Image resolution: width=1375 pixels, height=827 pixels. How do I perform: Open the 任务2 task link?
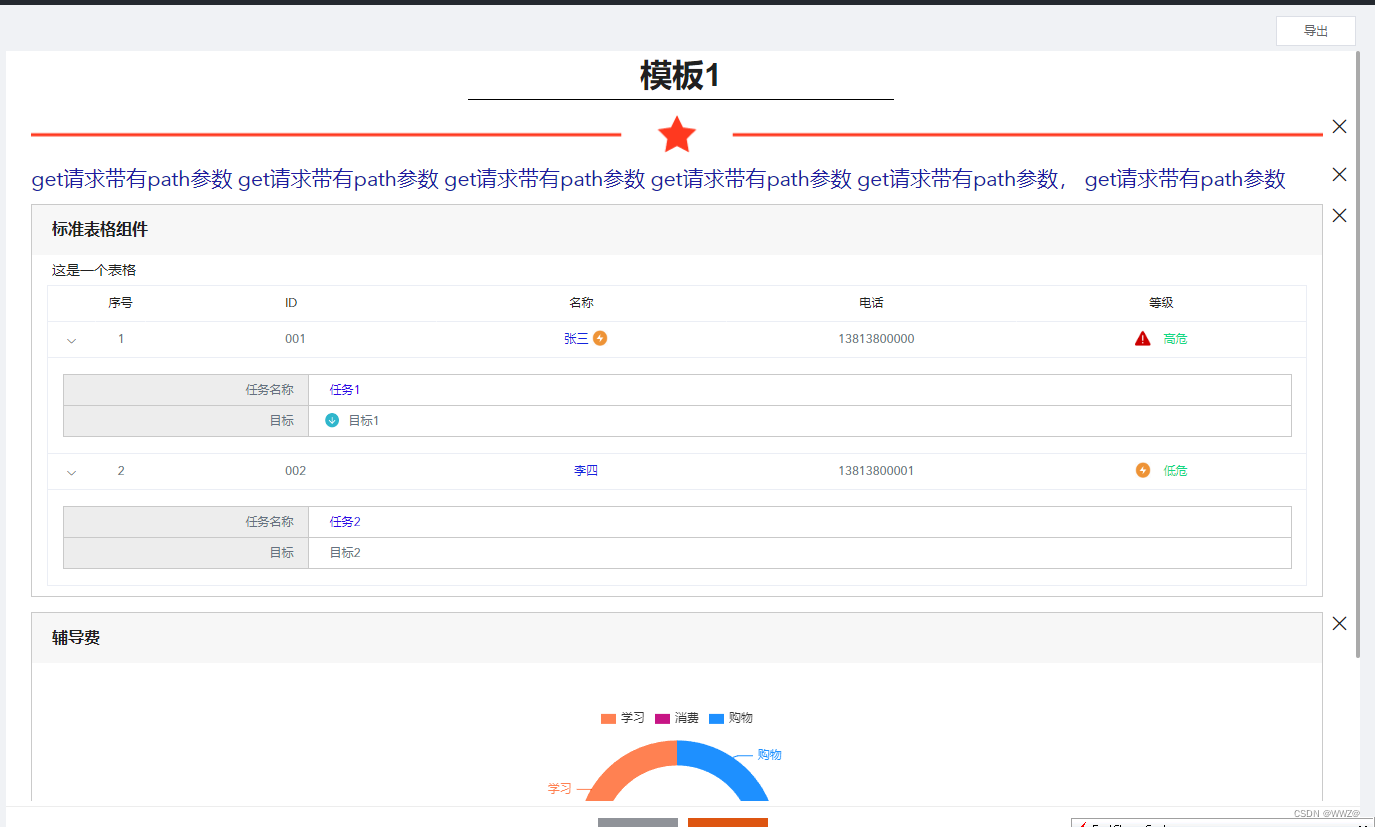point(344,521)
